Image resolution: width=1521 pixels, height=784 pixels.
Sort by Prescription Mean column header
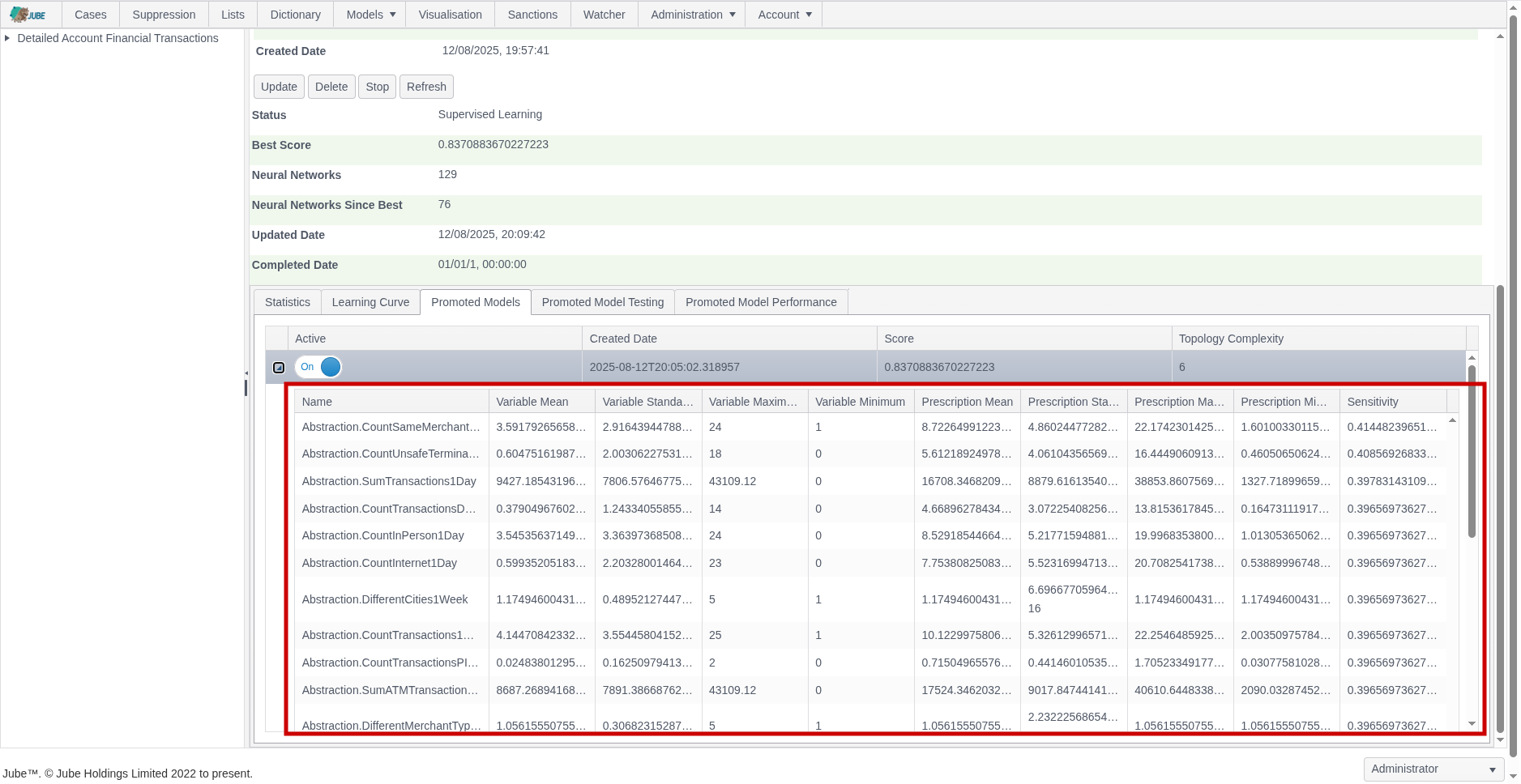[967, 402]
